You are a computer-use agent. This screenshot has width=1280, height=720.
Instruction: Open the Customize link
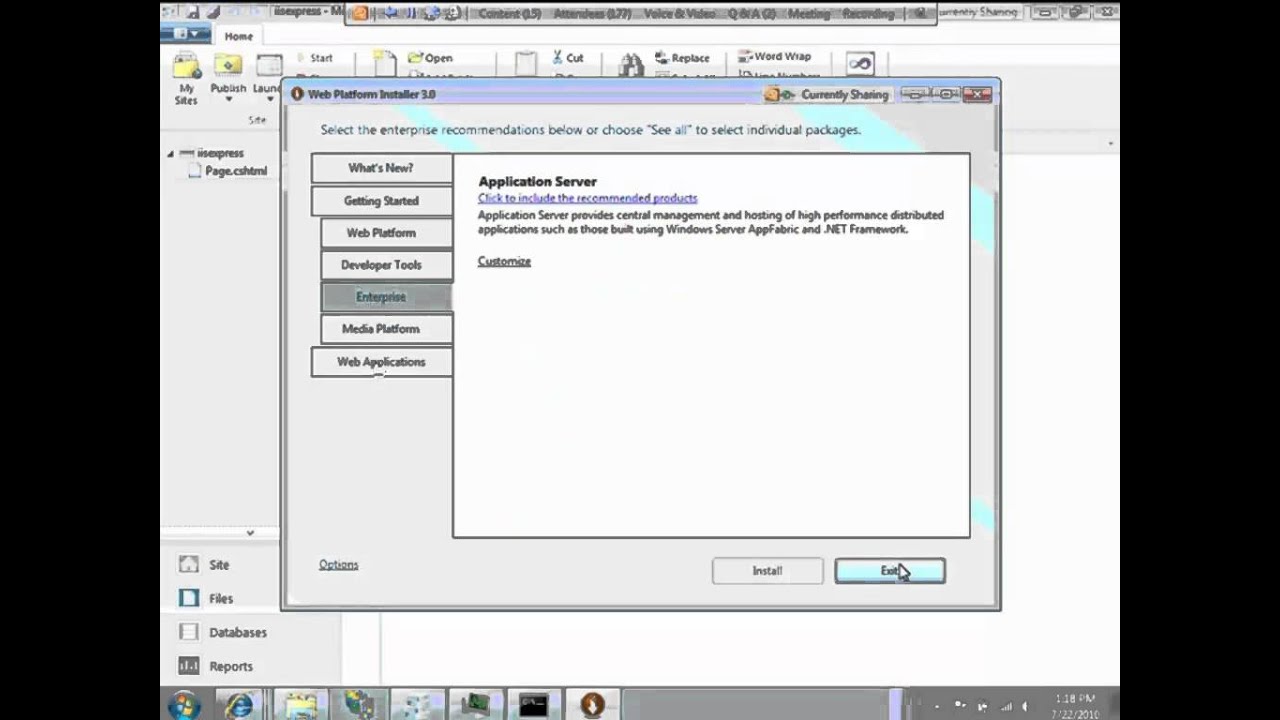click(504, 261)
